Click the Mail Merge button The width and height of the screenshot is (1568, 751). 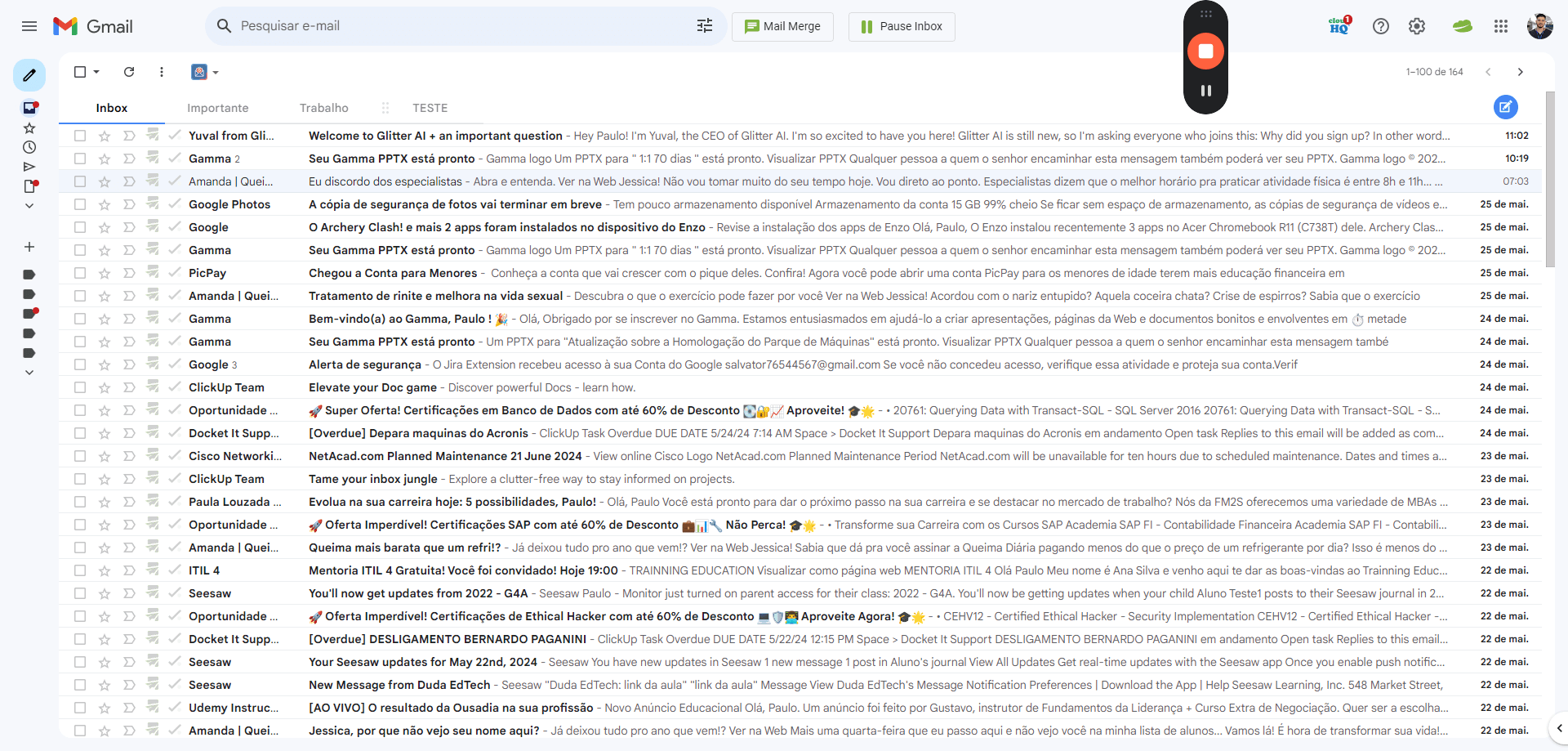point(782,26)
